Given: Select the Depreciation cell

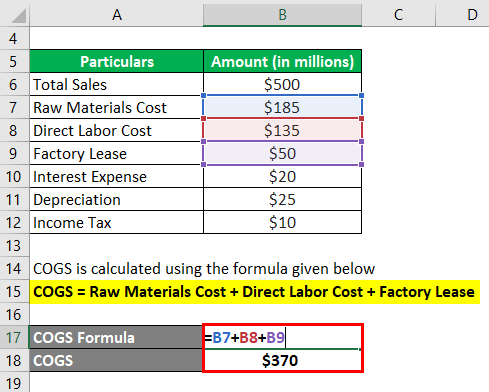Looking at the screenshot, I should tap(116, 199).
